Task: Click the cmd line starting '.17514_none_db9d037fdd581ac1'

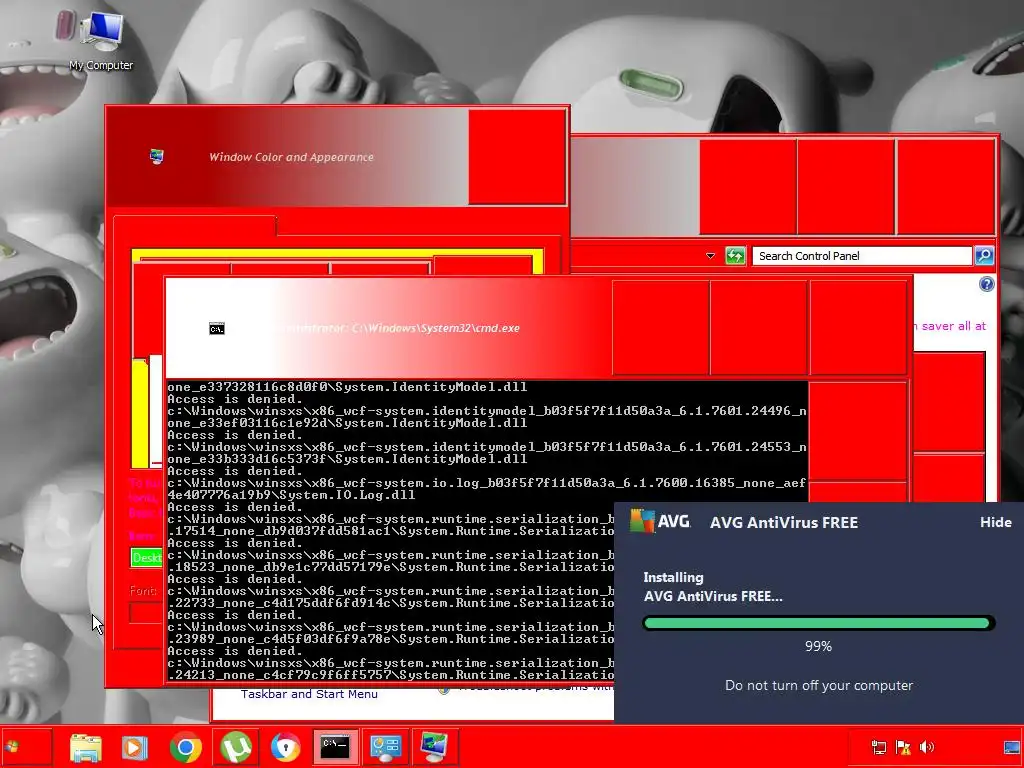Action: [391, 530]
